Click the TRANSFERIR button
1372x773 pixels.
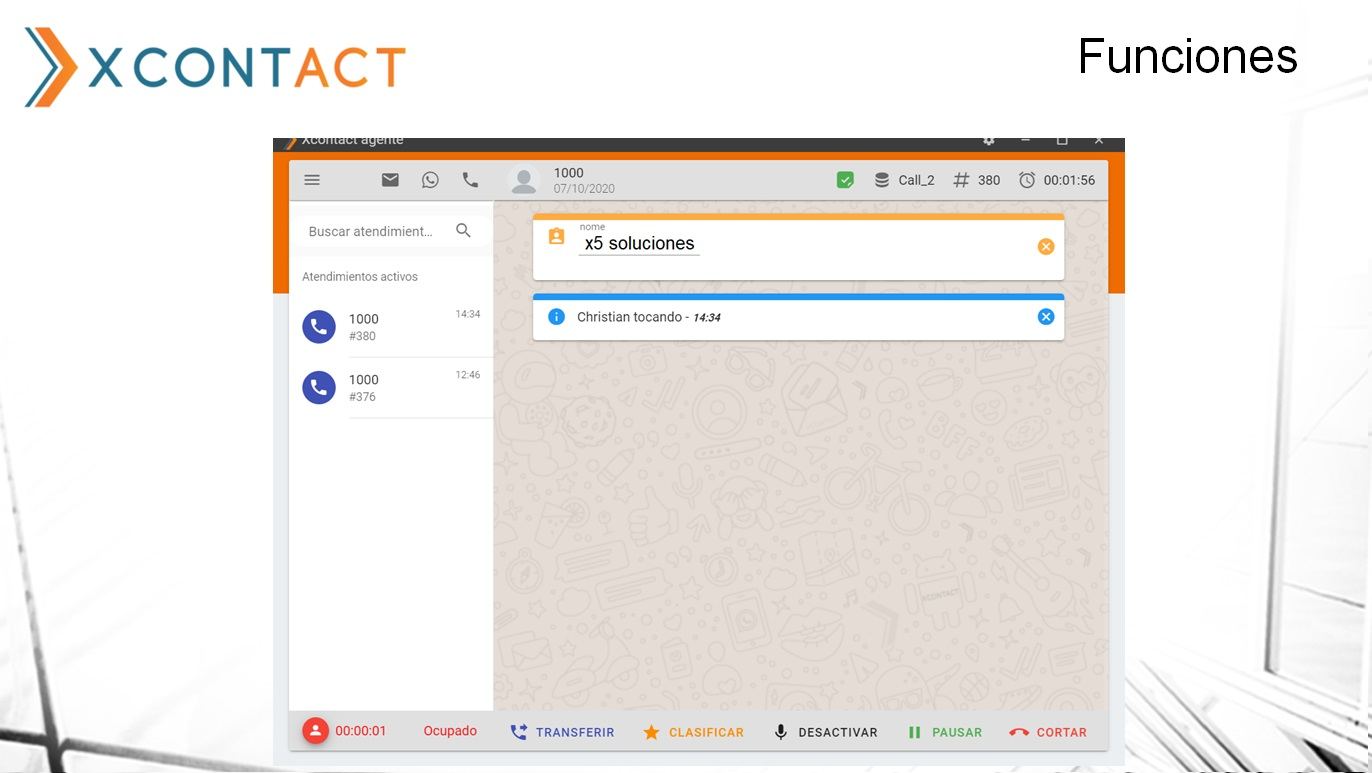coord(562,732)
